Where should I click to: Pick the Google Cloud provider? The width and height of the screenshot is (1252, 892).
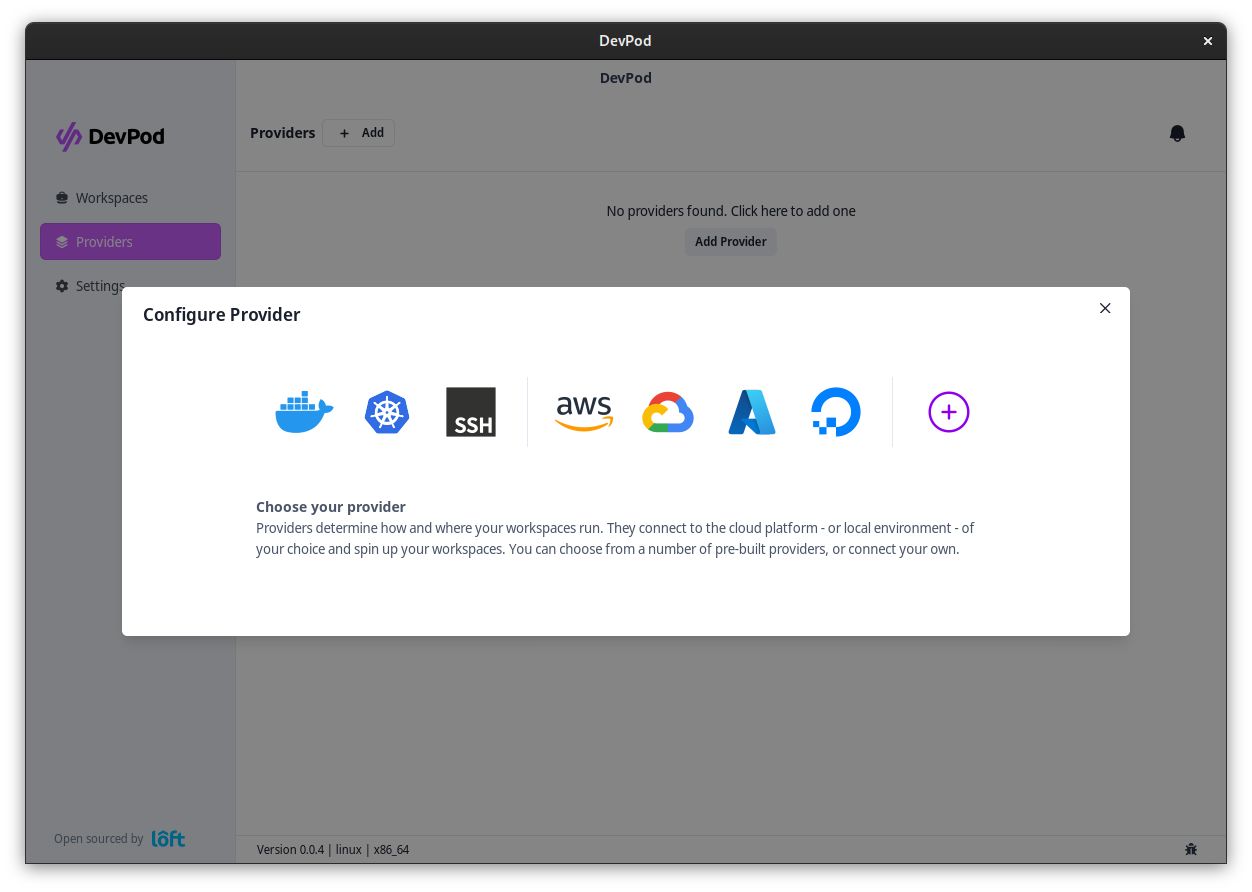coord(667,412)
